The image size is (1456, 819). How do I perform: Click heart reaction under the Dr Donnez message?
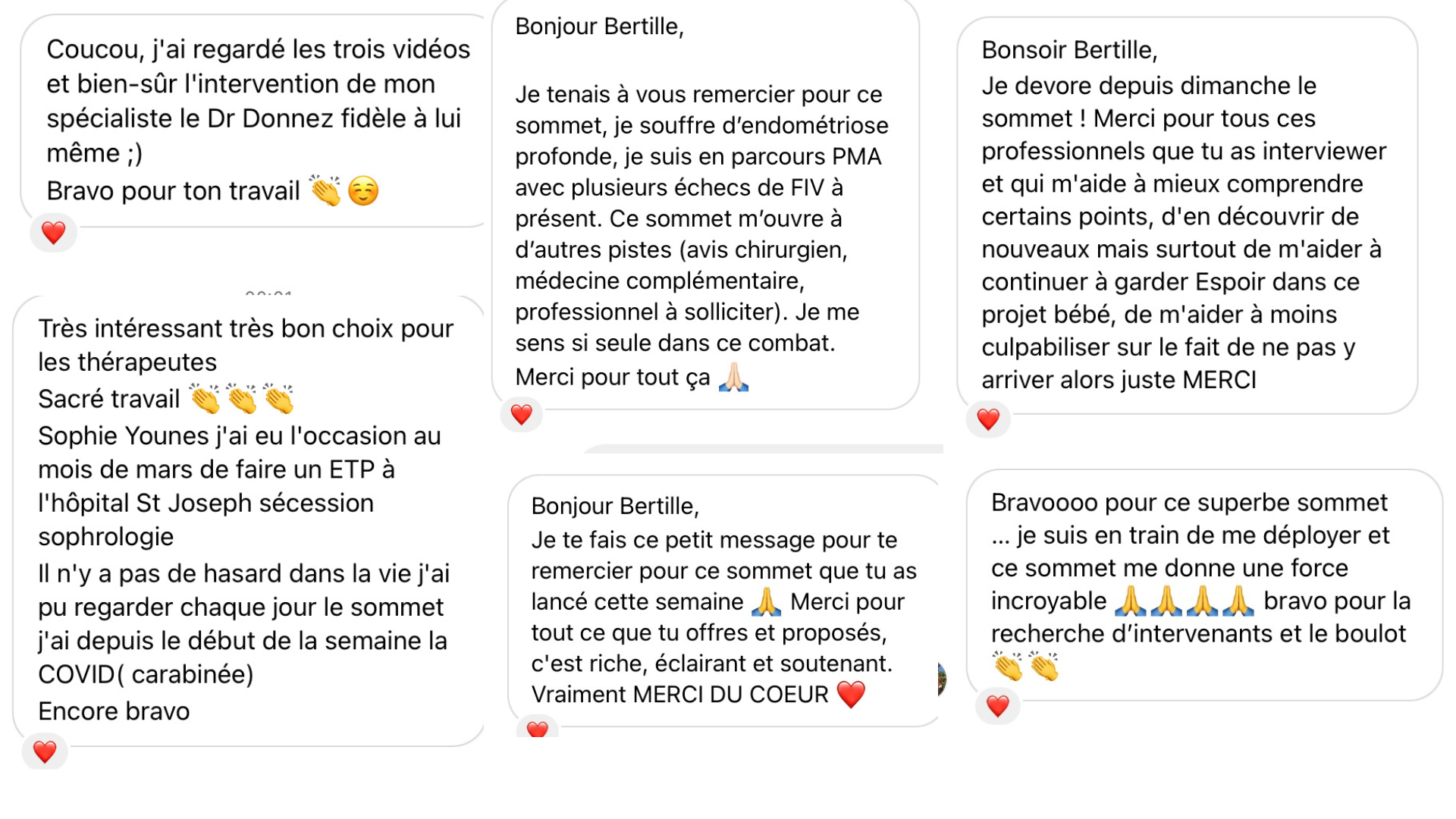53,233
